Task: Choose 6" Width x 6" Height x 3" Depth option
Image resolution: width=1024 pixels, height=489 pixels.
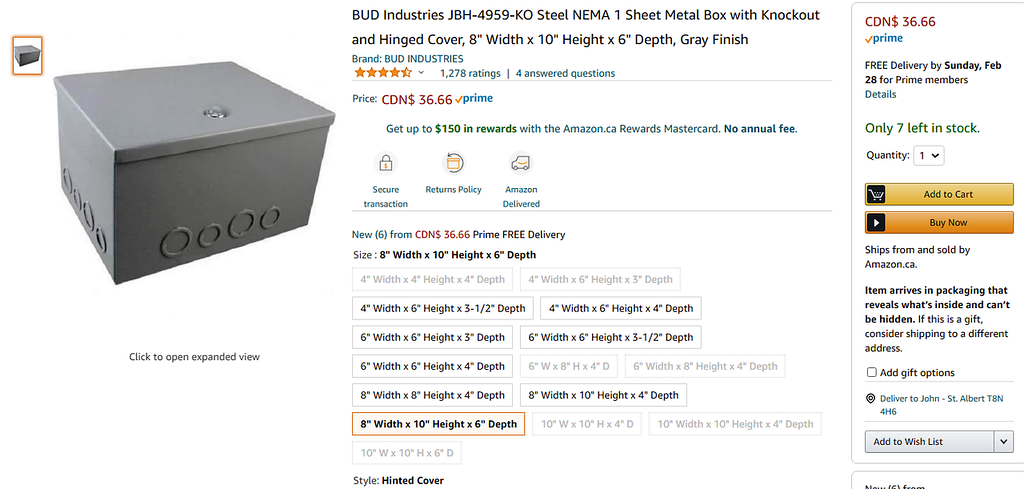Action: (432, 338)
